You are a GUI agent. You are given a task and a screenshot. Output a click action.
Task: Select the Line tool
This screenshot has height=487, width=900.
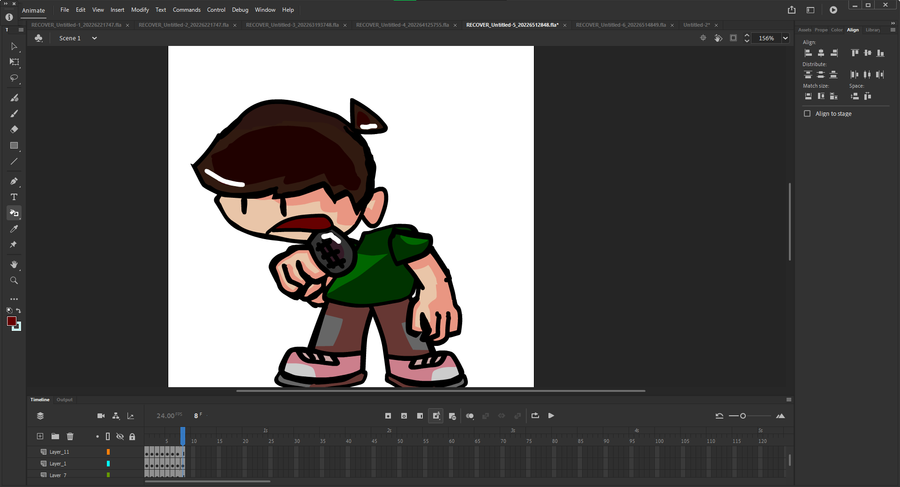(x=14, y=161)
